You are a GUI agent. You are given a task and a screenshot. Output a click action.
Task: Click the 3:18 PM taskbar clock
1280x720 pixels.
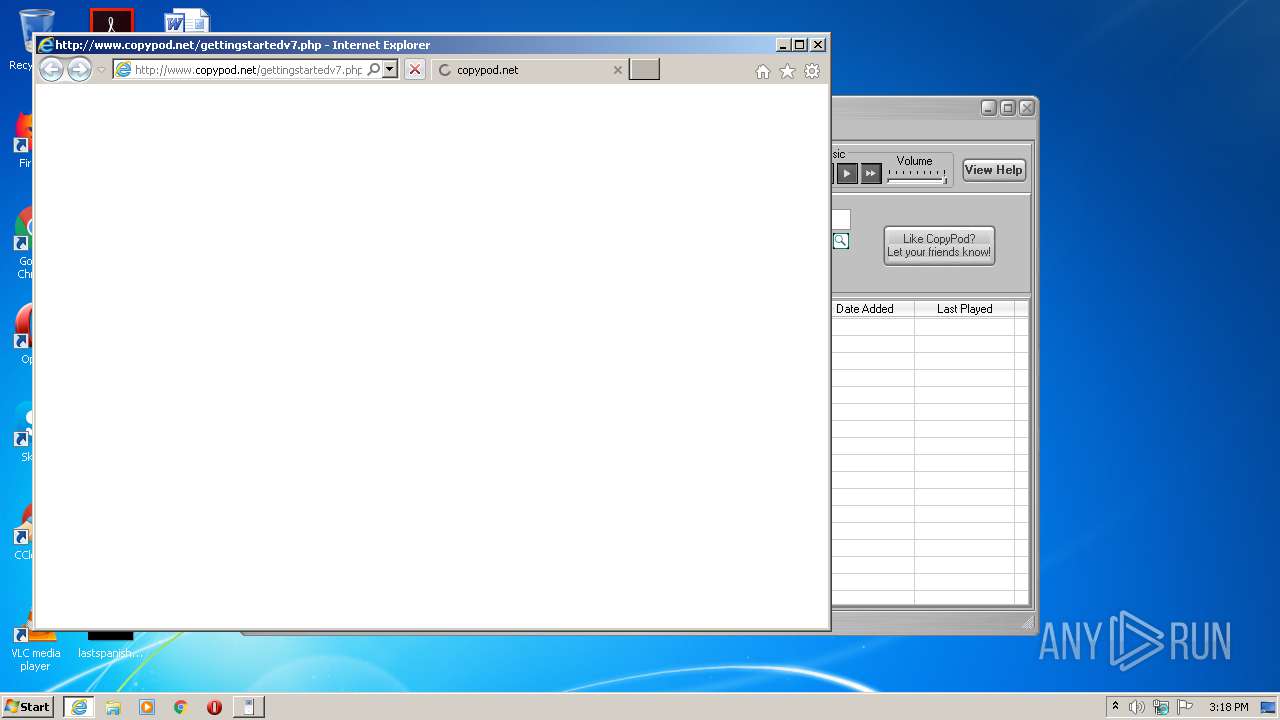click(x=1228, y=707)
